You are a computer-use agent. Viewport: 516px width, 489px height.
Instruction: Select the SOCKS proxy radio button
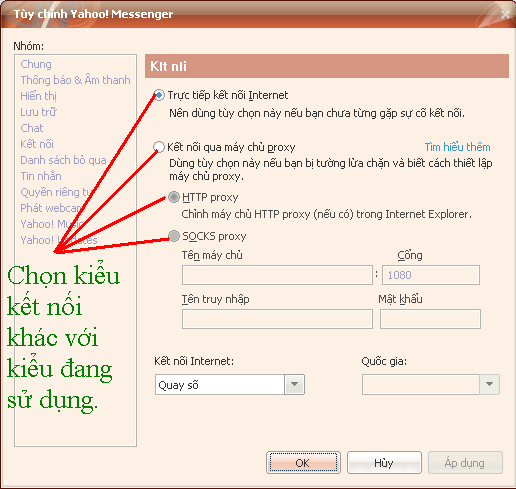point(174,236)
